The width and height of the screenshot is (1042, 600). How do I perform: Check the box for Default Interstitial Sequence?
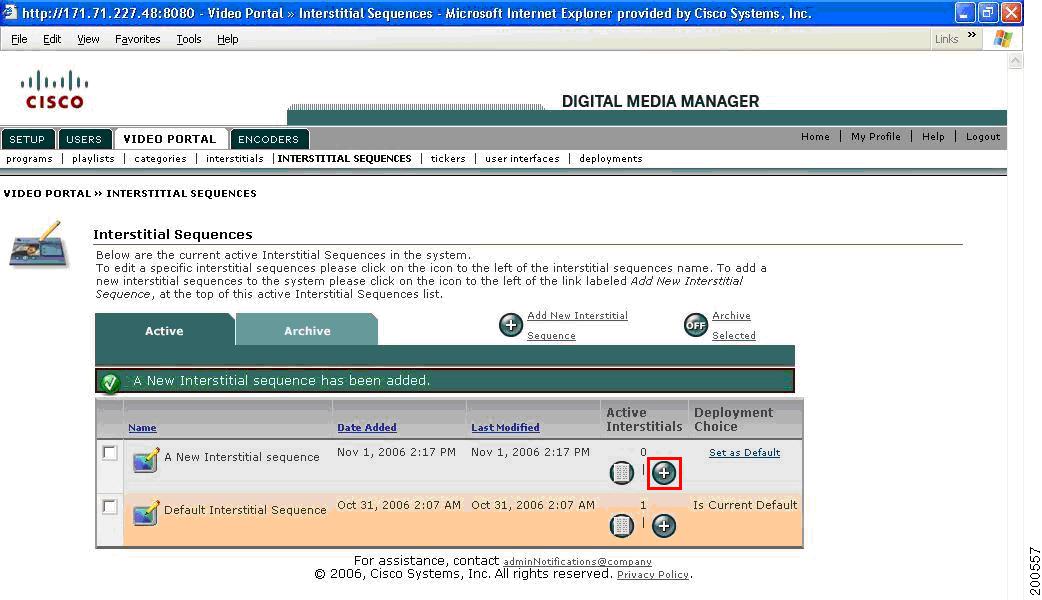point(110,507)
